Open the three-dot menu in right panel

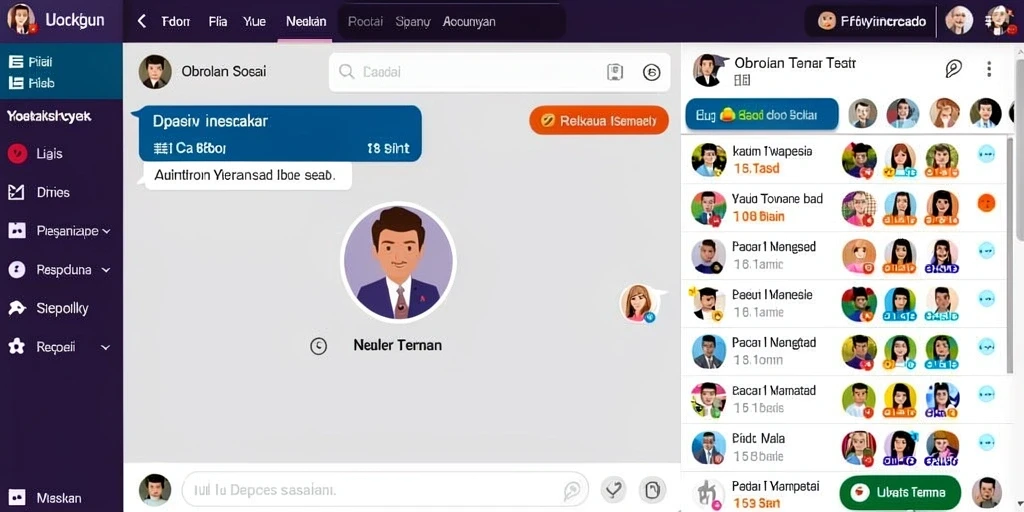point(989,69)
